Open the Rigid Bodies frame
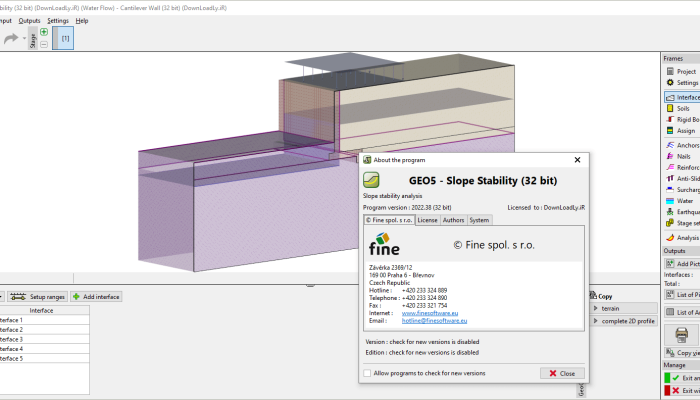 point(682,120)
